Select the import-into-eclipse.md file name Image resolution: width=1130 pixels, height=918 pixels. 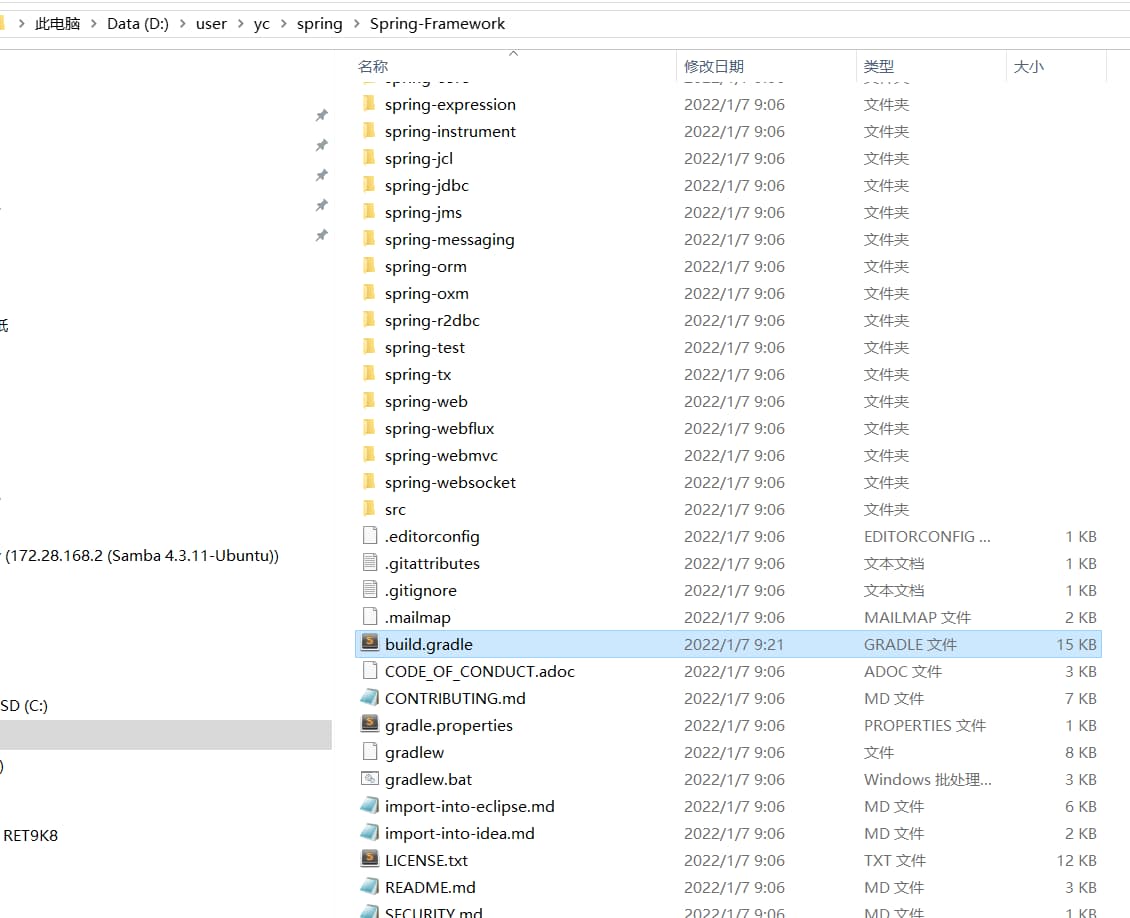(469, 806)
